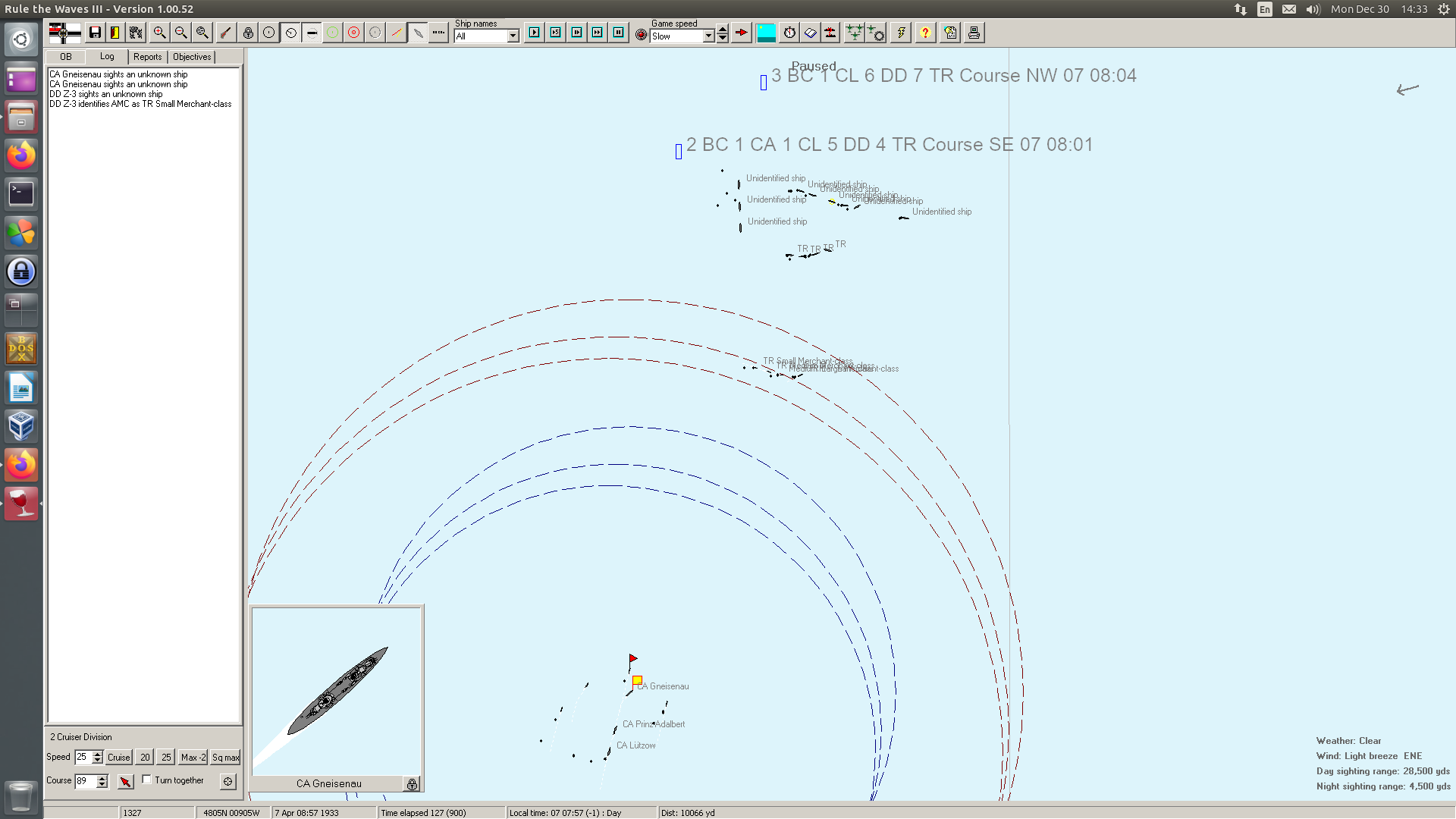Click the printer icon in toolbar
The image size is (1456, 819).
point(974,33)
